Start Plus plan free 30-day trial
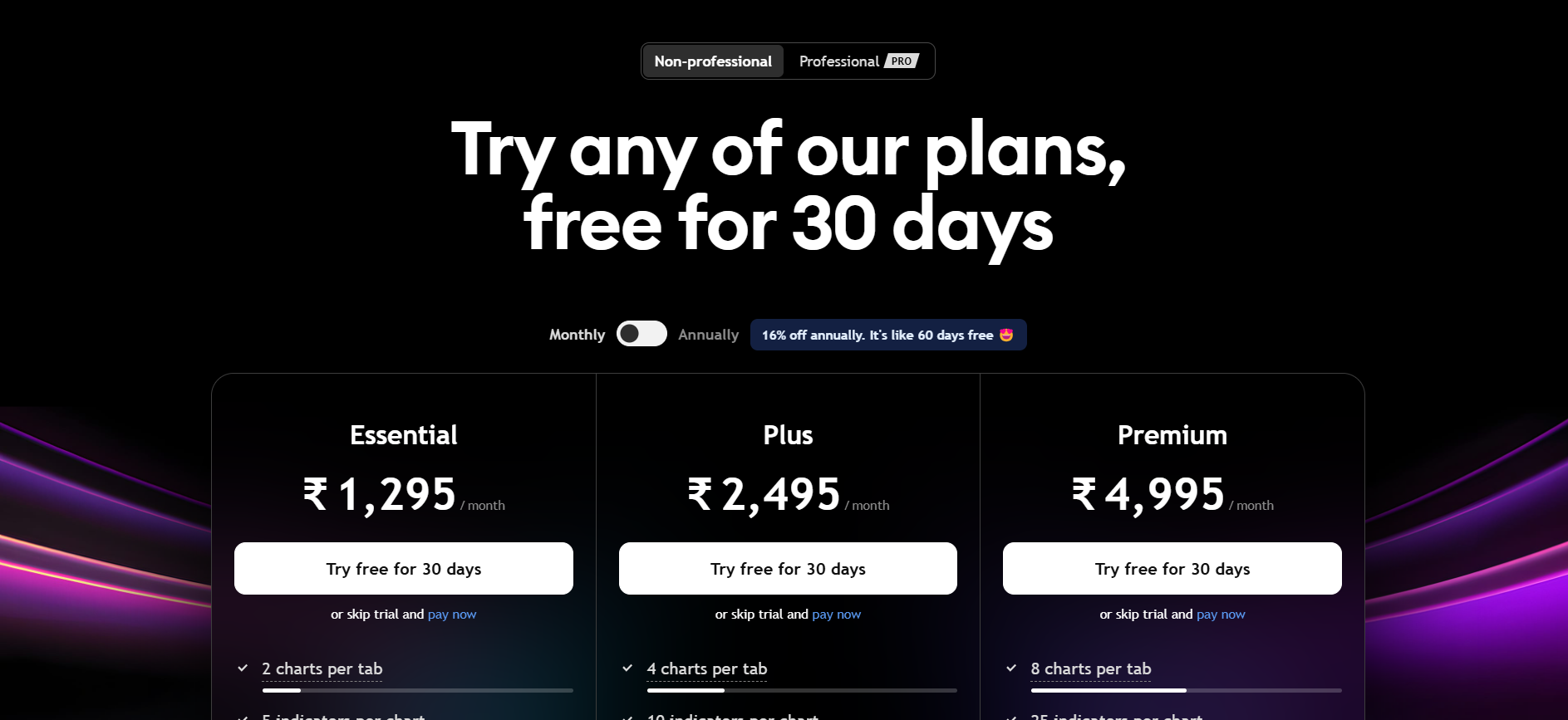1568x720 pixels. [x=788, y=569]
